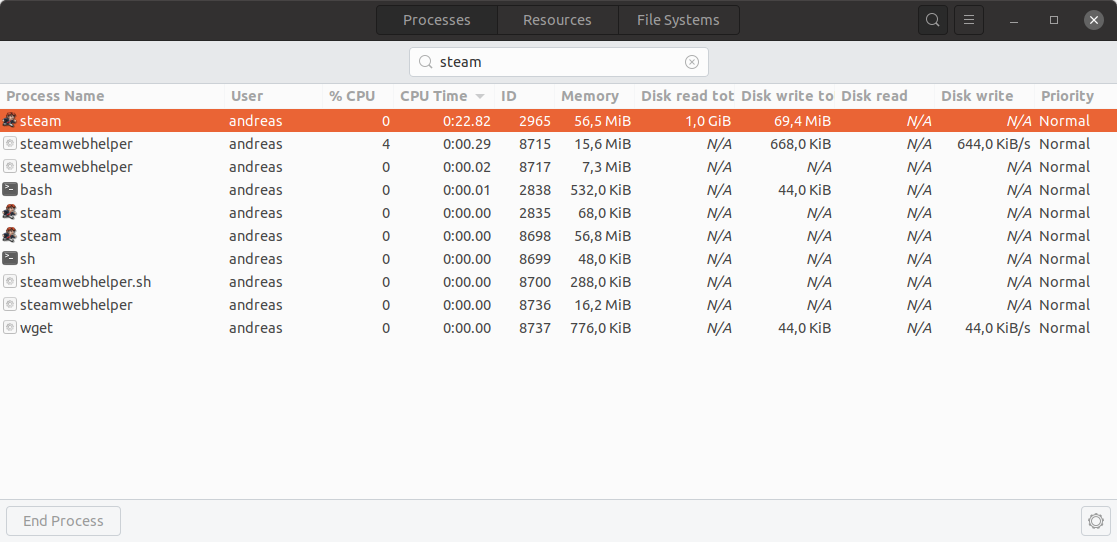Open the File Systems tab
This screenshot has width=1117, height=542.
(x=678, y=20)
